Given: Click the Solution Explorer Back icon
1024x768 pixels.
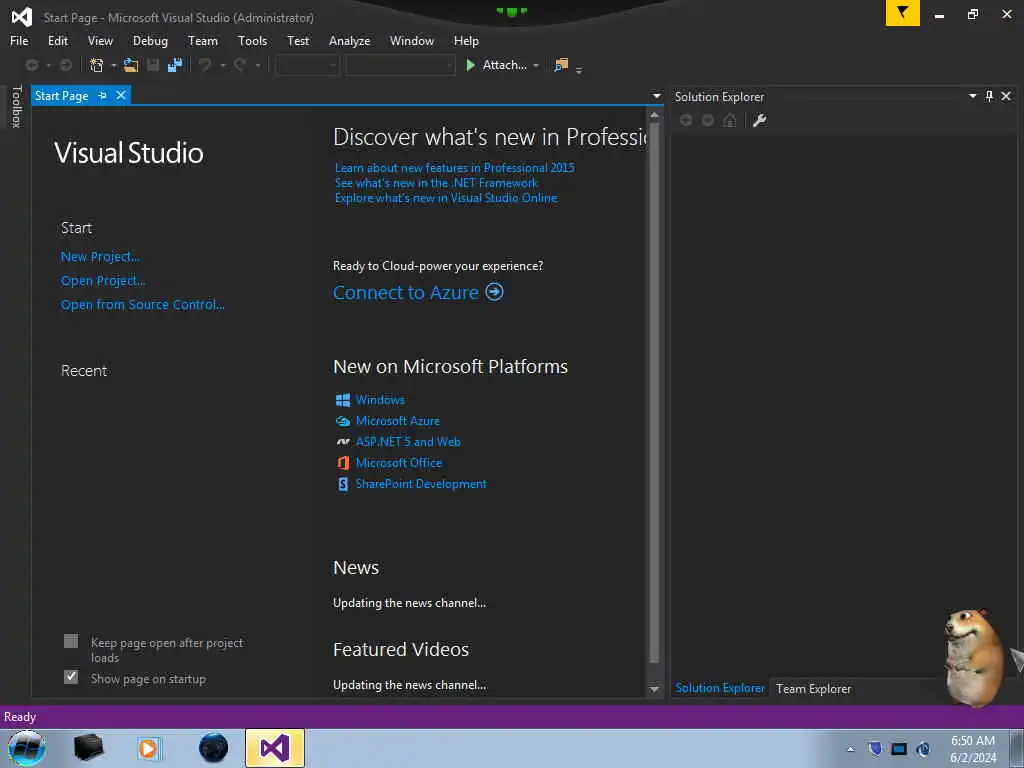Looking at the screenshot, I should [686, 120].
